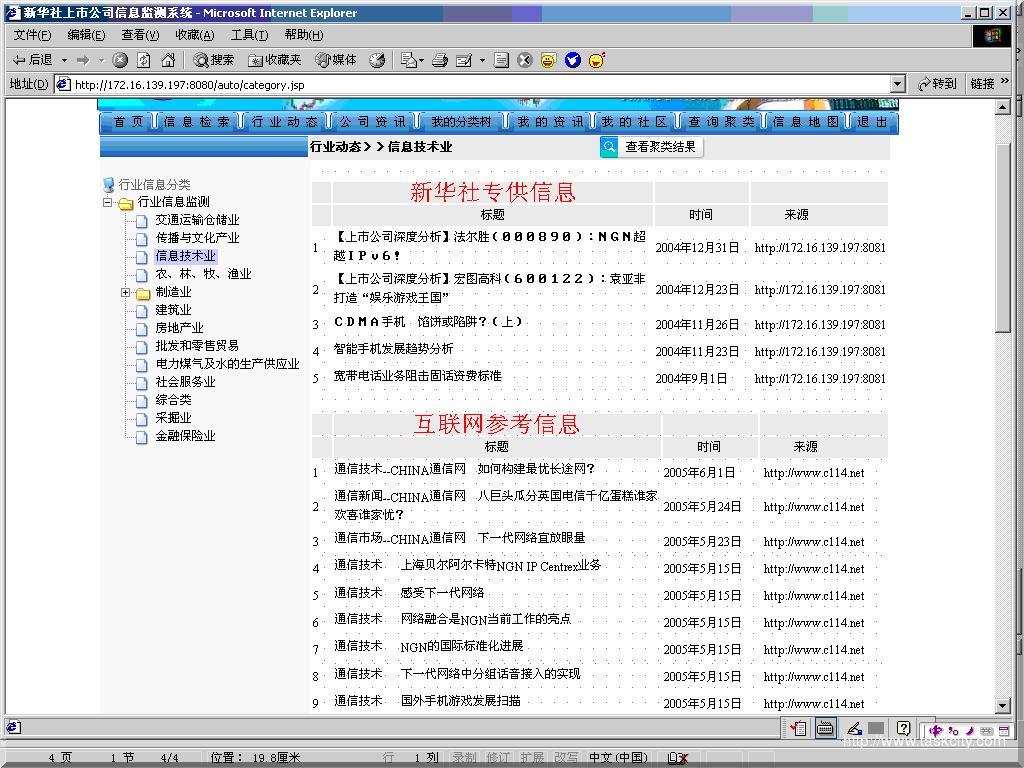Click the Print icon in the toolbar
Screen dimensions: 1024x768
pyautogui.click(x=440, y=60)
